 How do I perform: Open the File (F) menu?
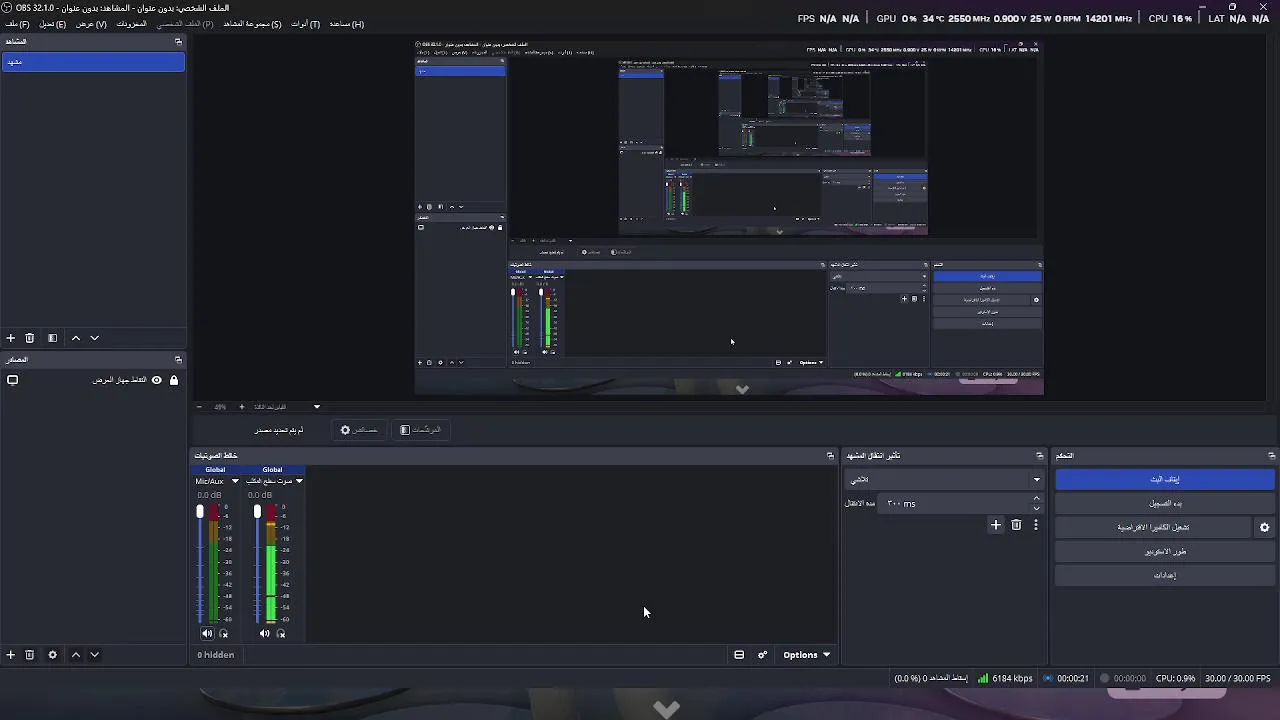coord(17,24)
